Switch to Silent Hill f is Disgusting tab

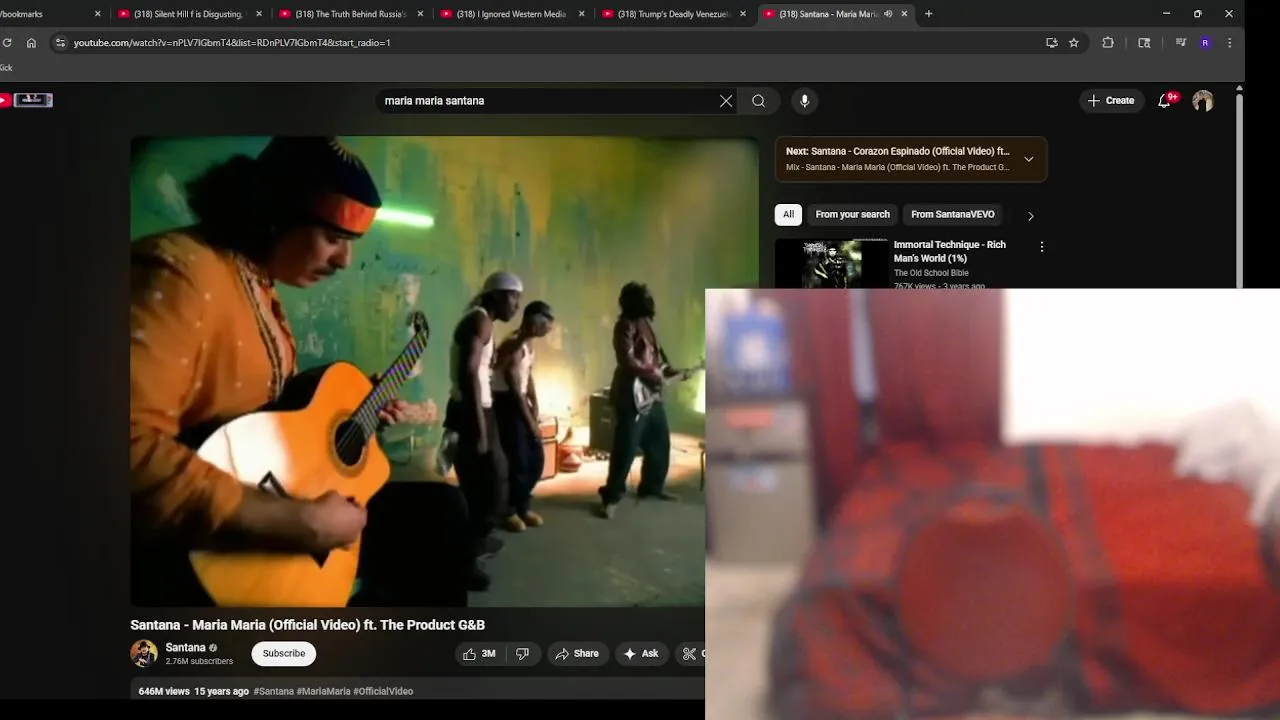[x=188, y=14]
